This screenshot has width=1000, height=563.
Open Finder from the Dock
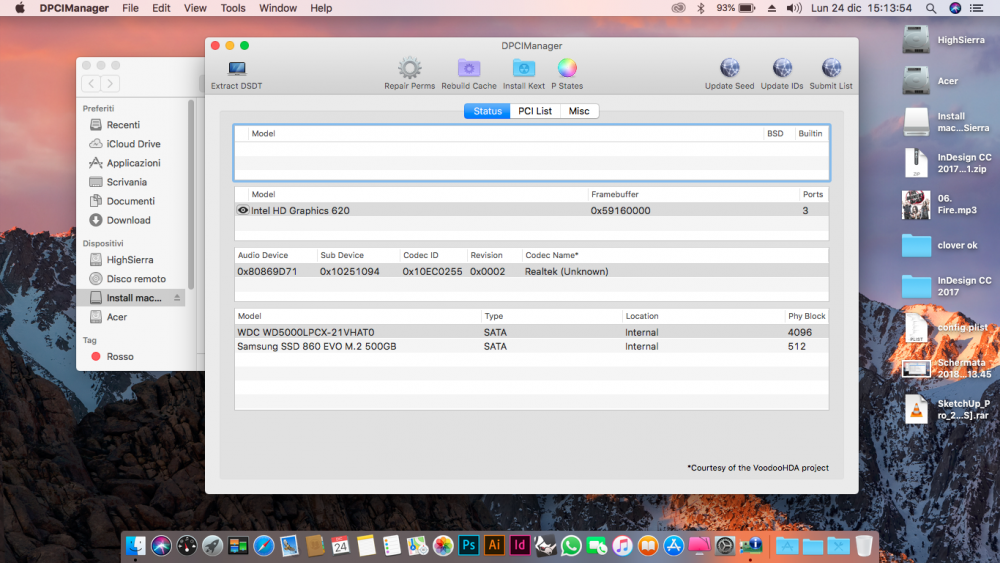click(x=135, y=546)
